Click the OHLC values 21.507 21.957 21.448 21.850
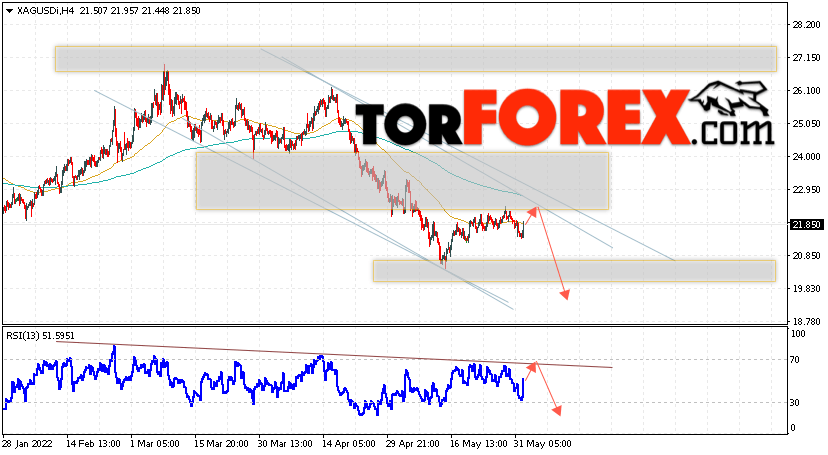The image size is (828, 455). pos(140,11)
